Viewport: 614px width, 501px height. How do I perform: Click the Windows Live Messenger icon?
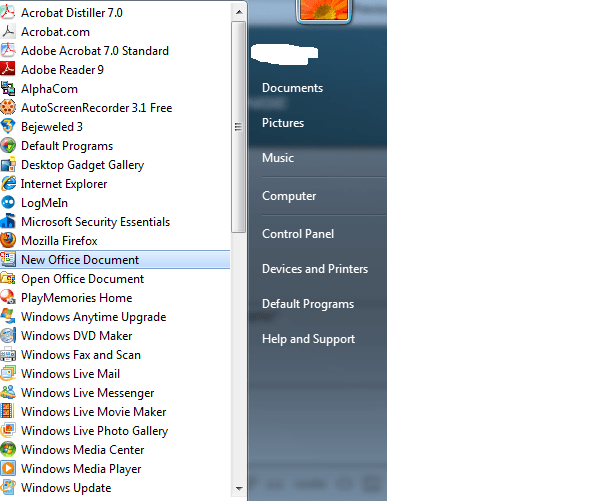coord(8,392)
